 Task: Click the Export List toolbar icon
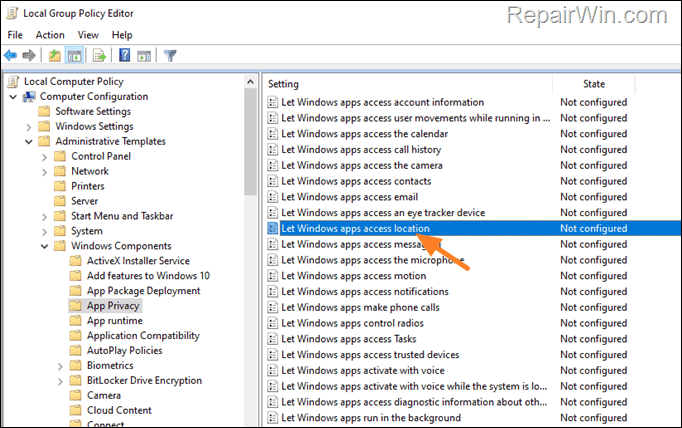99,56
